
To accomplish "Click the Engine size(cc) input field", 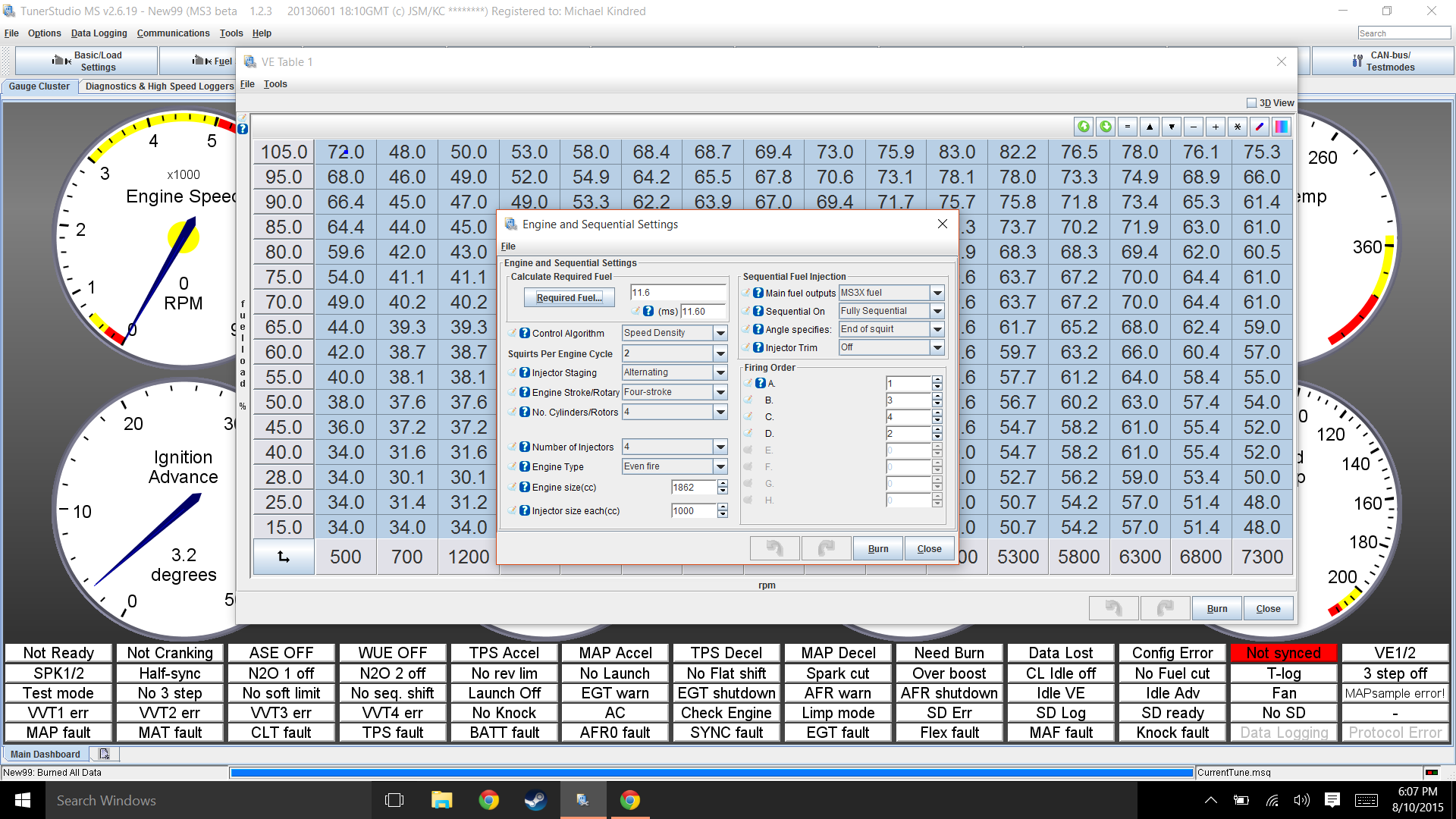I will tap(693, 488).
